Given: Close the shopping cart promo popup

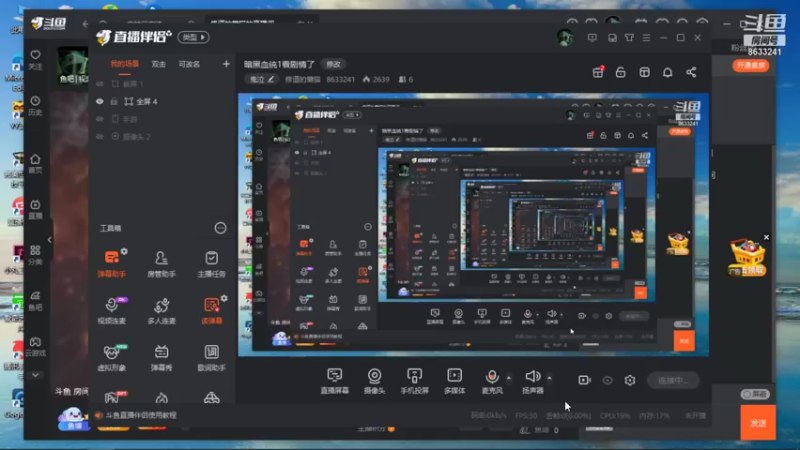Looking at the screenshot, I should (x=766, y=237).
